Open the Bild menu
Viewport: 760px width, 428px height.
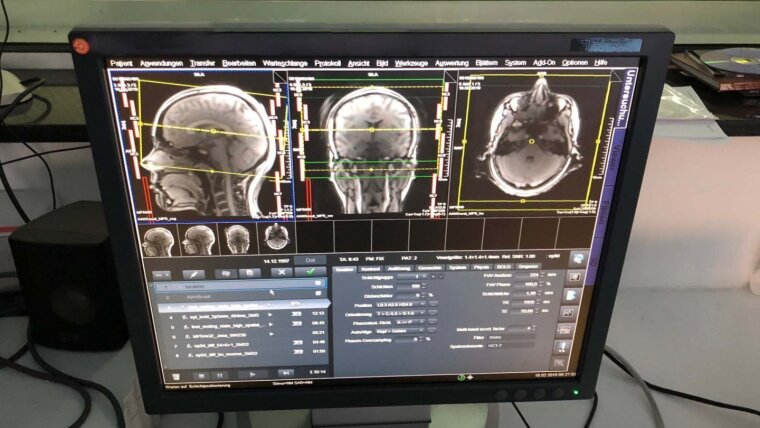382,63
